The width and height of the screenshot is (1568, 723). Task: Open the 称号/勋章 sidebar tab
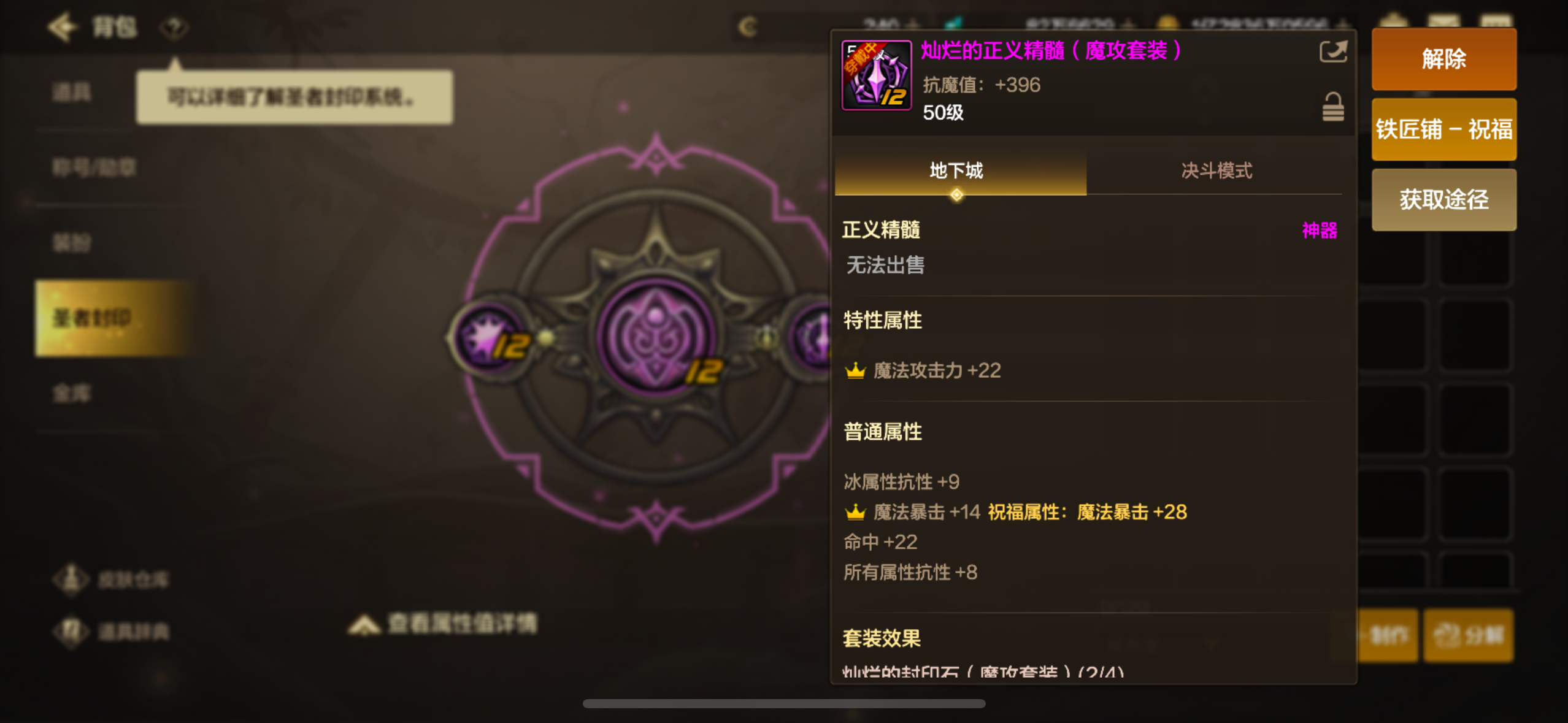click(x=94, y=167)
